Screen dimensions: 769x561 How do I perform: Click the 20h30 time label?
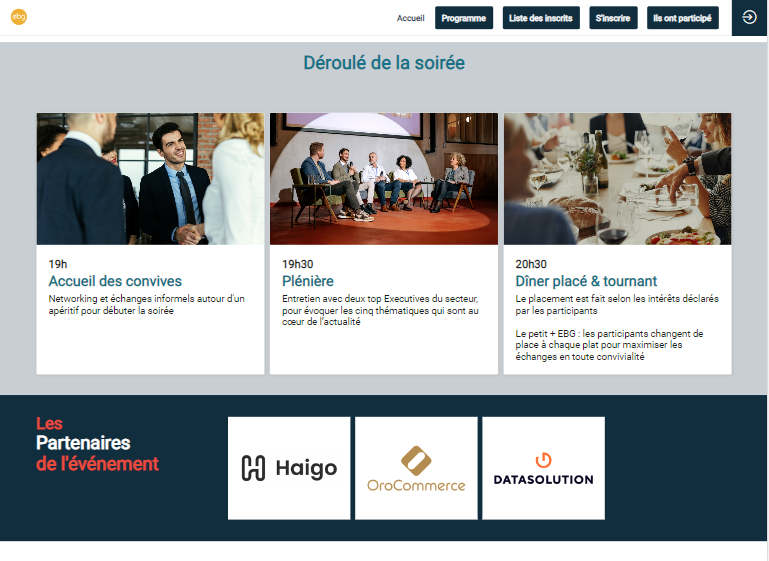[x=531, y=264]
